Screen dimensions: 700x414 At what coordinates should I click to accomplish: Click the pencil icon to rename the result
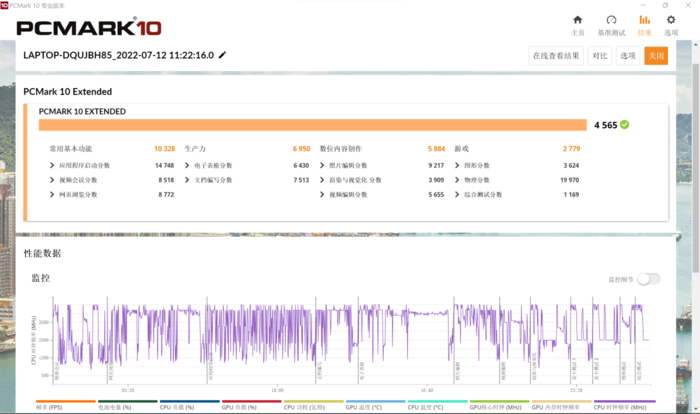click(x=222, y=55)
